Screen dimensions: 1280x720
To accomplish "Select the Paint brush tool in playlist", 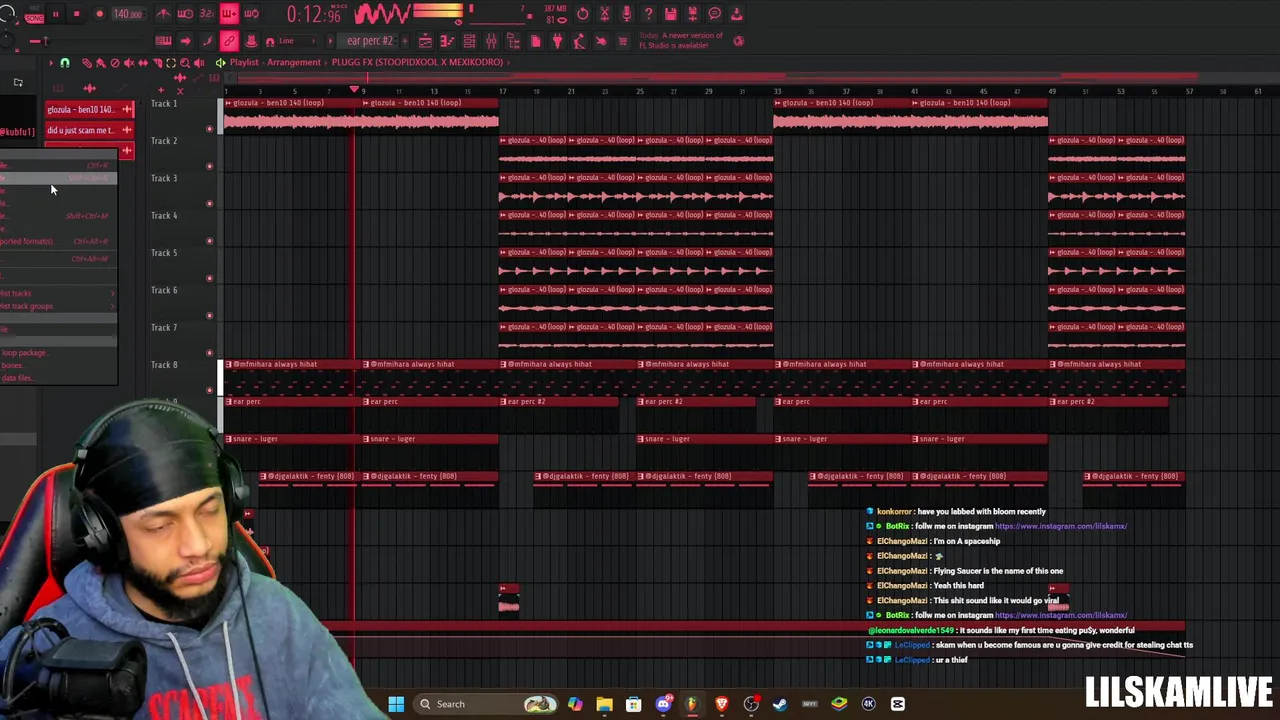I will (x=100, y=63).
